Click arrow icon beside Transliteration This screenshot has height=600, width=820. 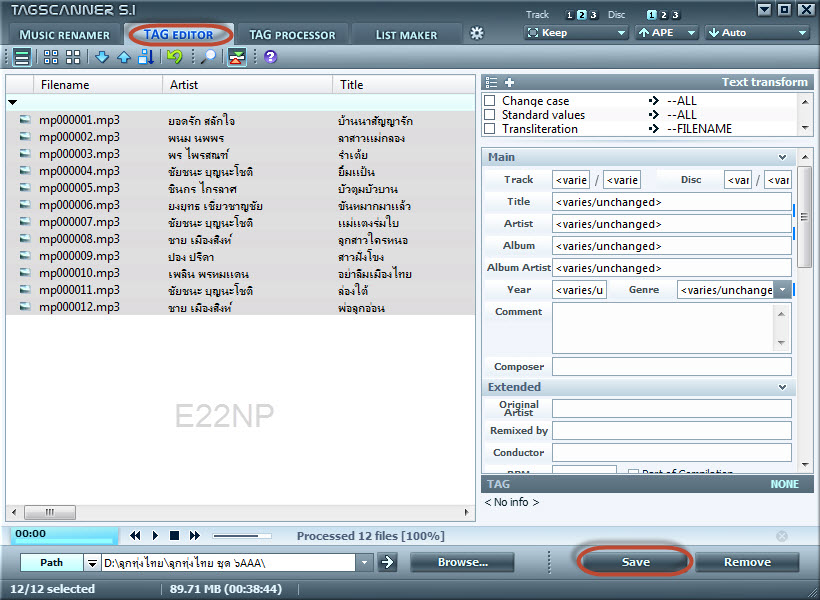pyautogui.click(x=654, y=129)
